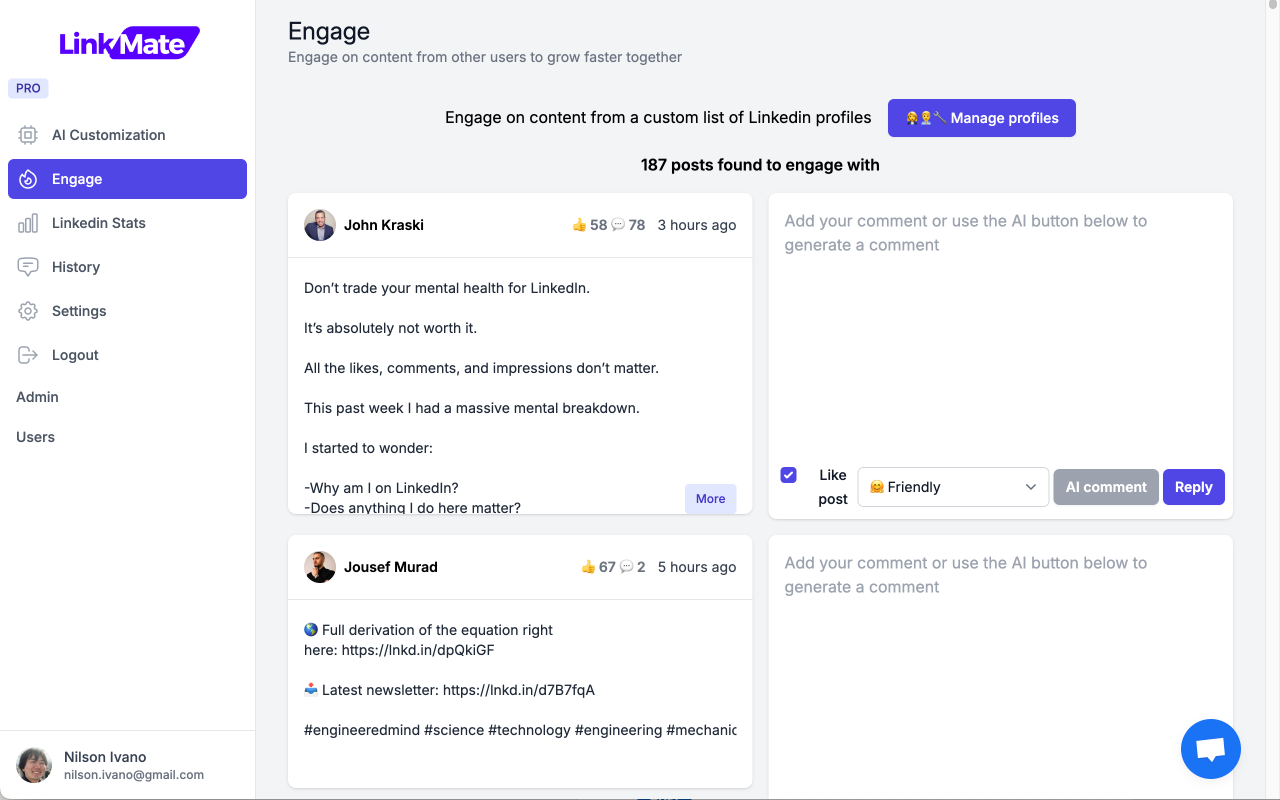
Task: Click the Manage profiles button
Action: point(981,118)
